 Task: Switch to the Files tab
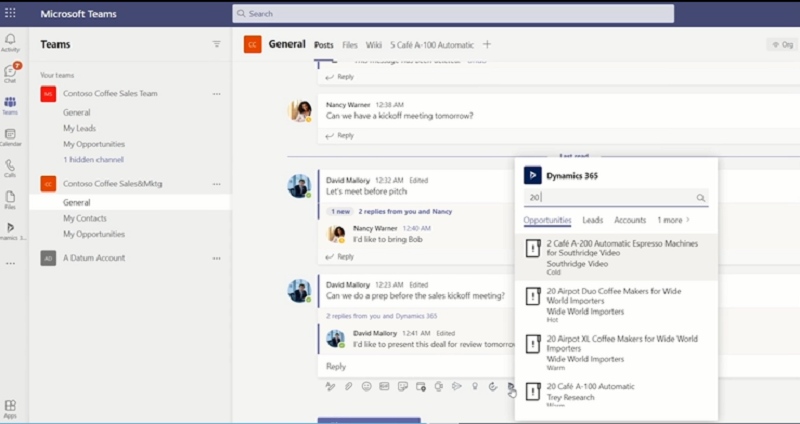349,45
